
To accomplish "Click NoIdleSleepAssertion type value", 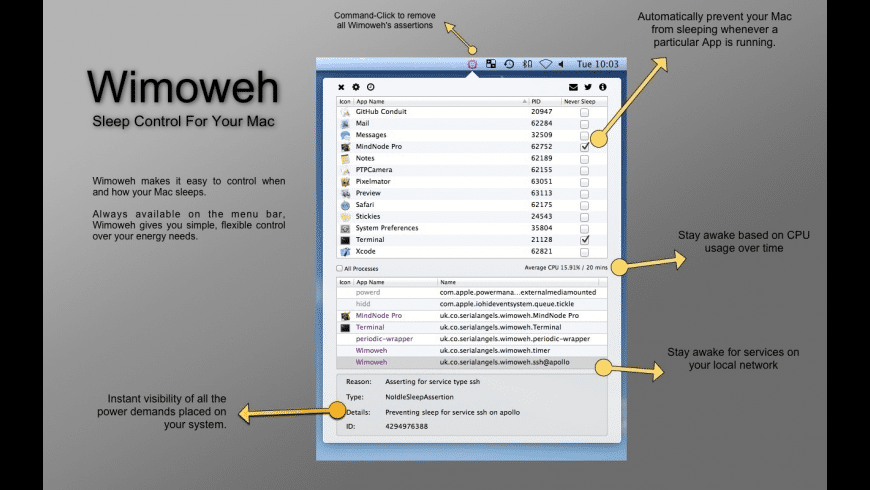I will (x=419, y=397).
